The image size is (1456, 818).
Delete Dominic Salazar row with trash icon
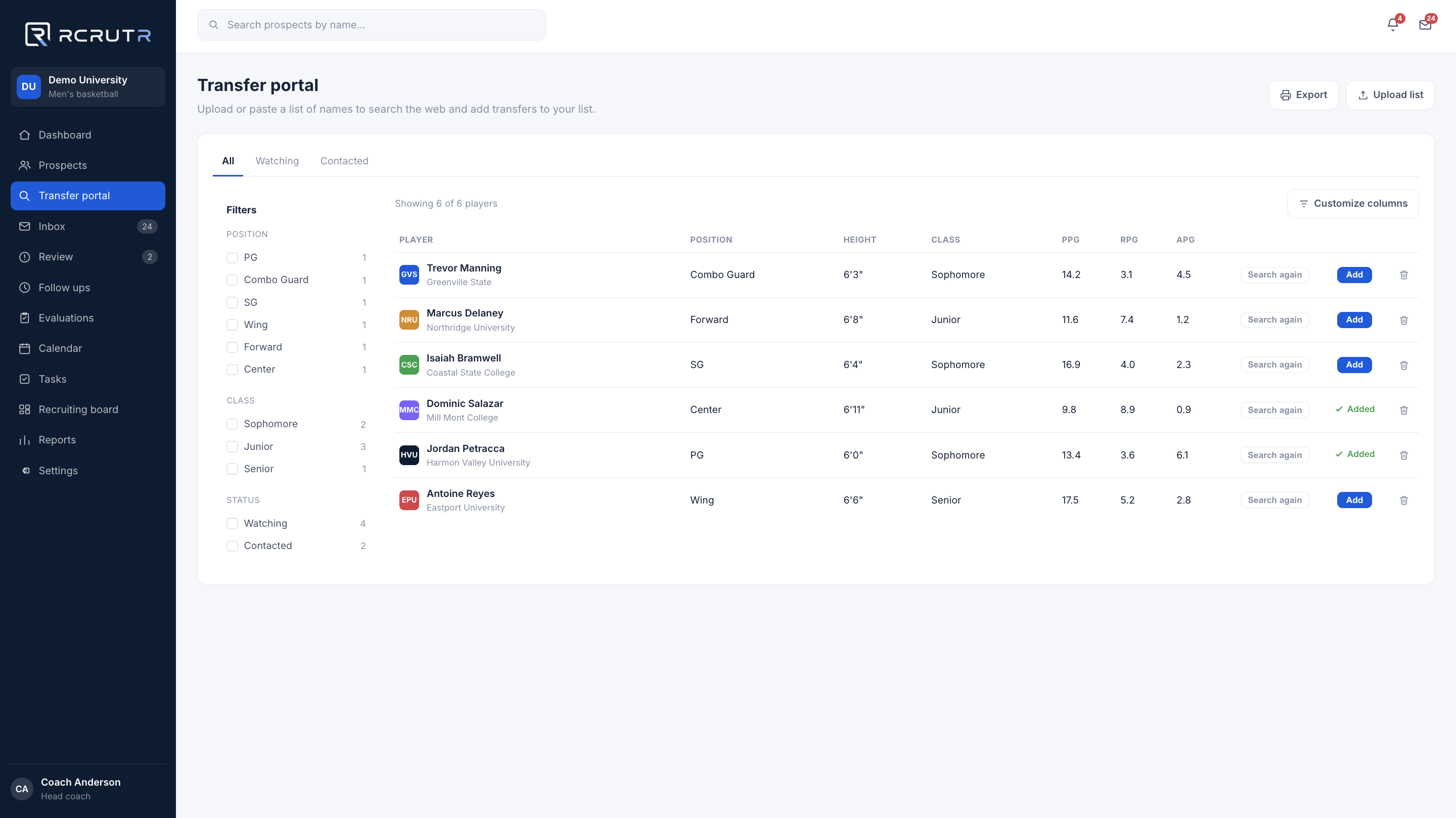click(1403, 410)
